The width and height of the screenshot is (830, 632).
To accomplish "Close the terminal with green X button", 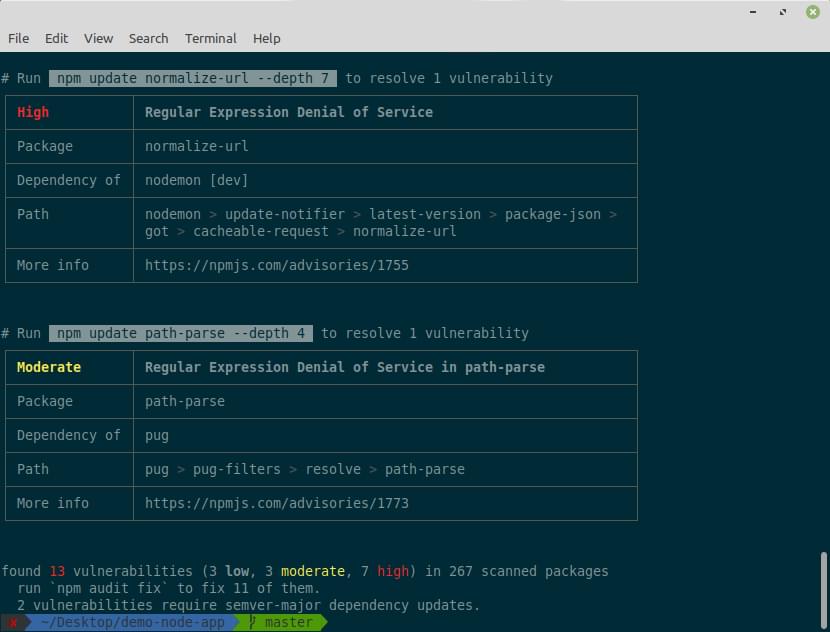I will click(812, 12).
